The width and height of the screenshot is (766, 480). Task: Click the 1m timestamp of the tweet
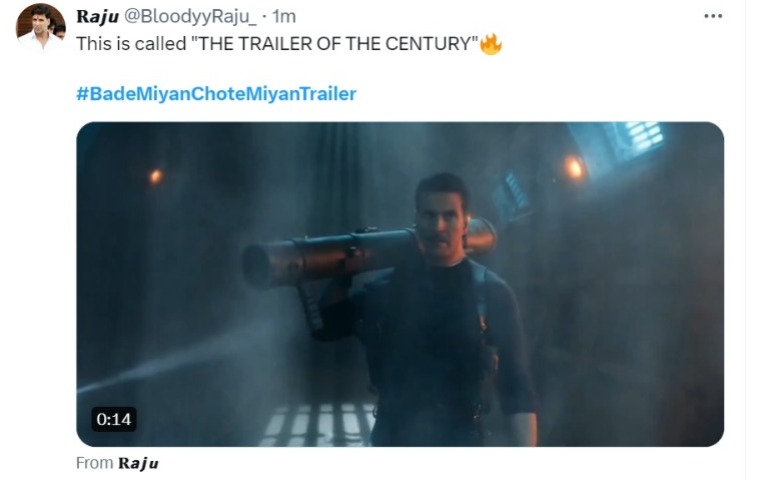pyautogui.click(x=284, y=17)
